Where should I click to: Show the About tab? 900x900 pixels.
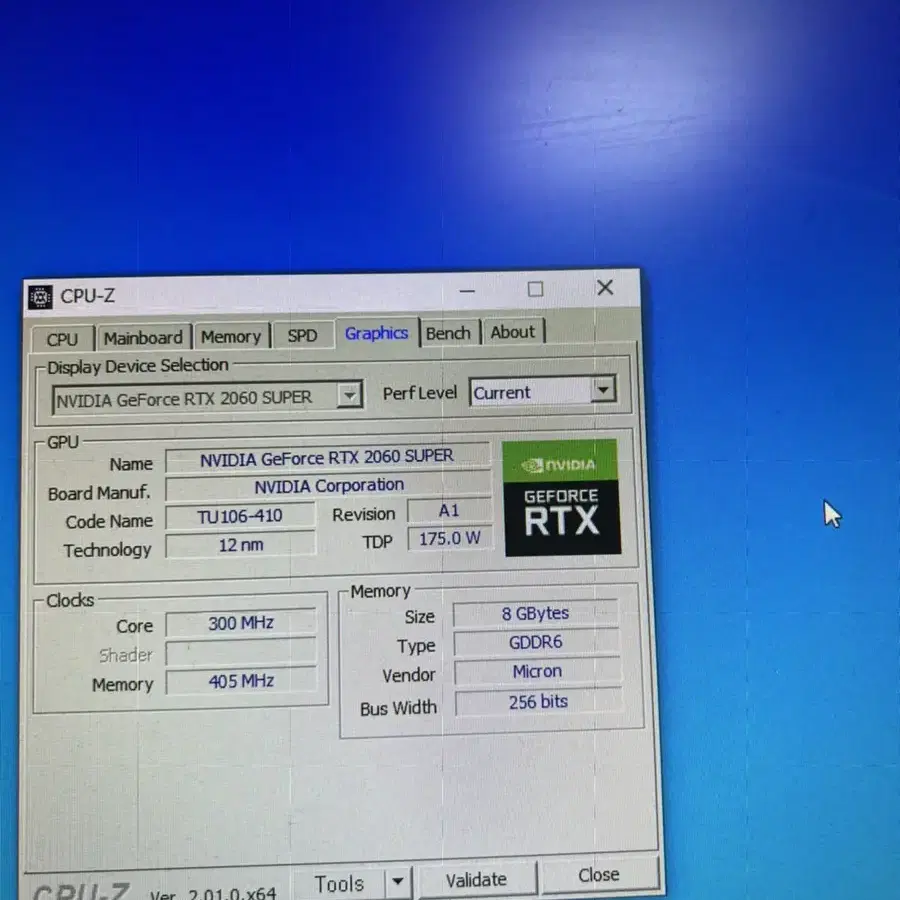513,332
